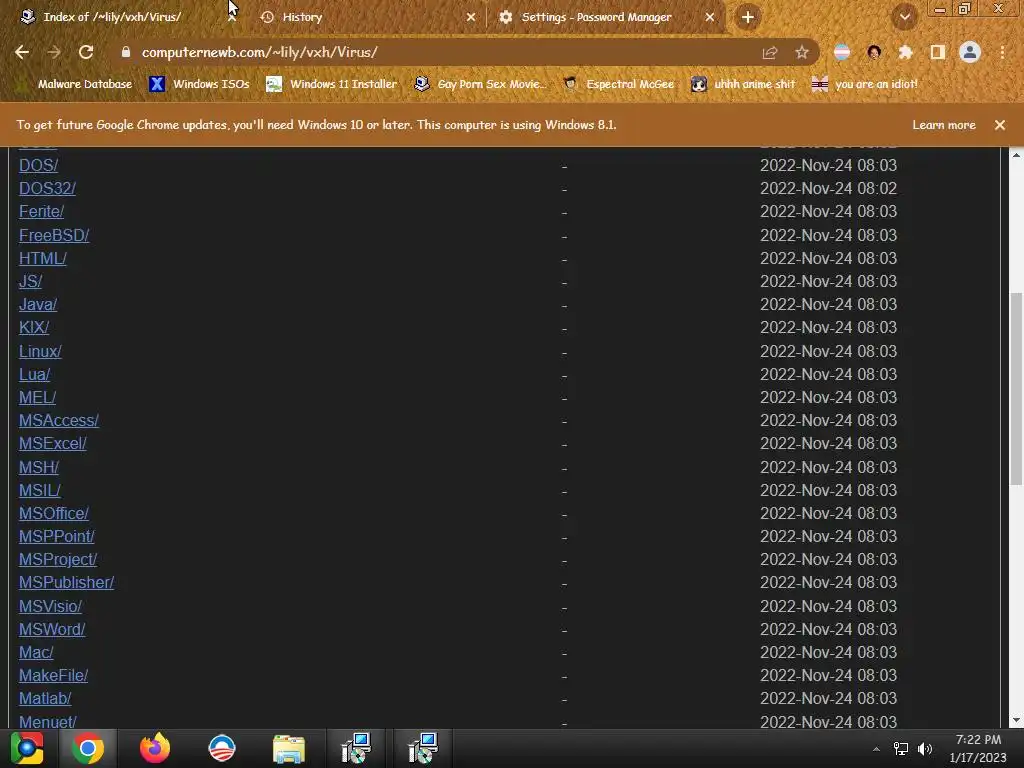Viewport: 1024px width, 768px height.
Task: Open the Java/ directory
Action: pos(38,304)
